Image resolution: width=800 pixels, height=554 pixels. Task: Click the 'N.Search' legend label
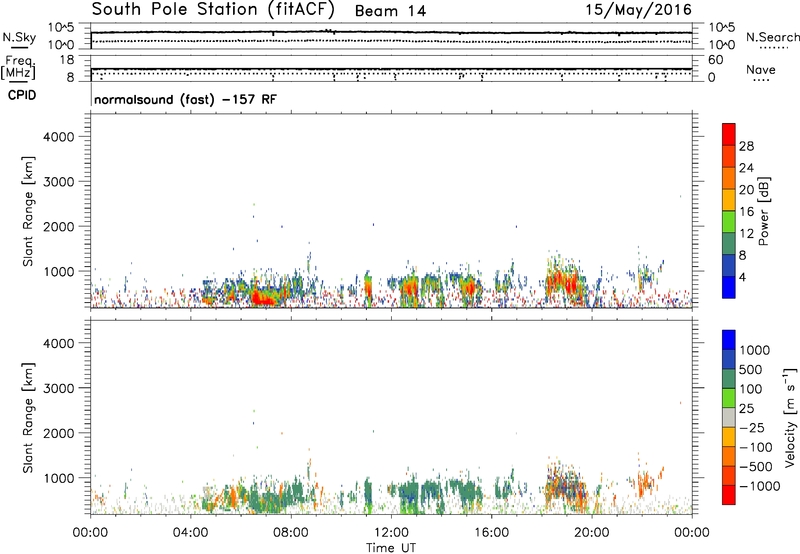coord(772,37)
